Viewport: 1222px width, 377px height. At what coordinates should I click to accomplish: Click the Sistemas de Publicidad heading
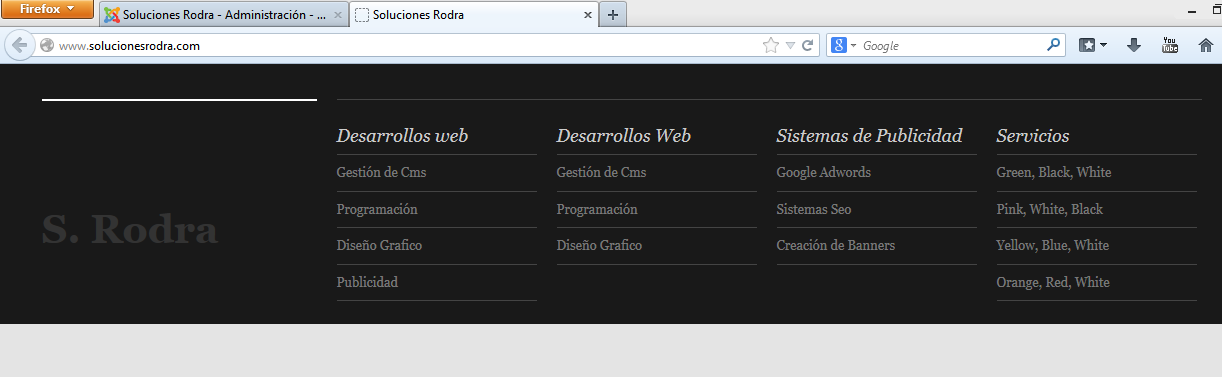[870, 136]
